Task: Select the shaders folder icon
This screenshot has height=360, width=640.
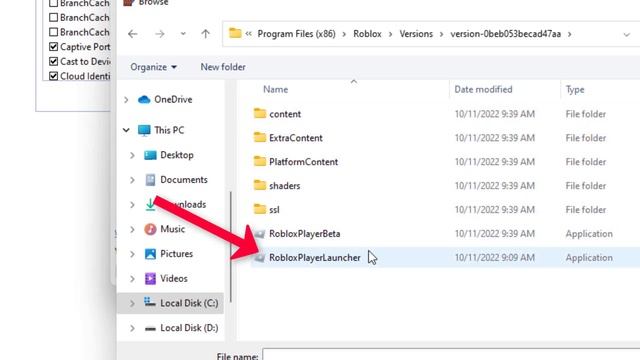Action: 260,185
